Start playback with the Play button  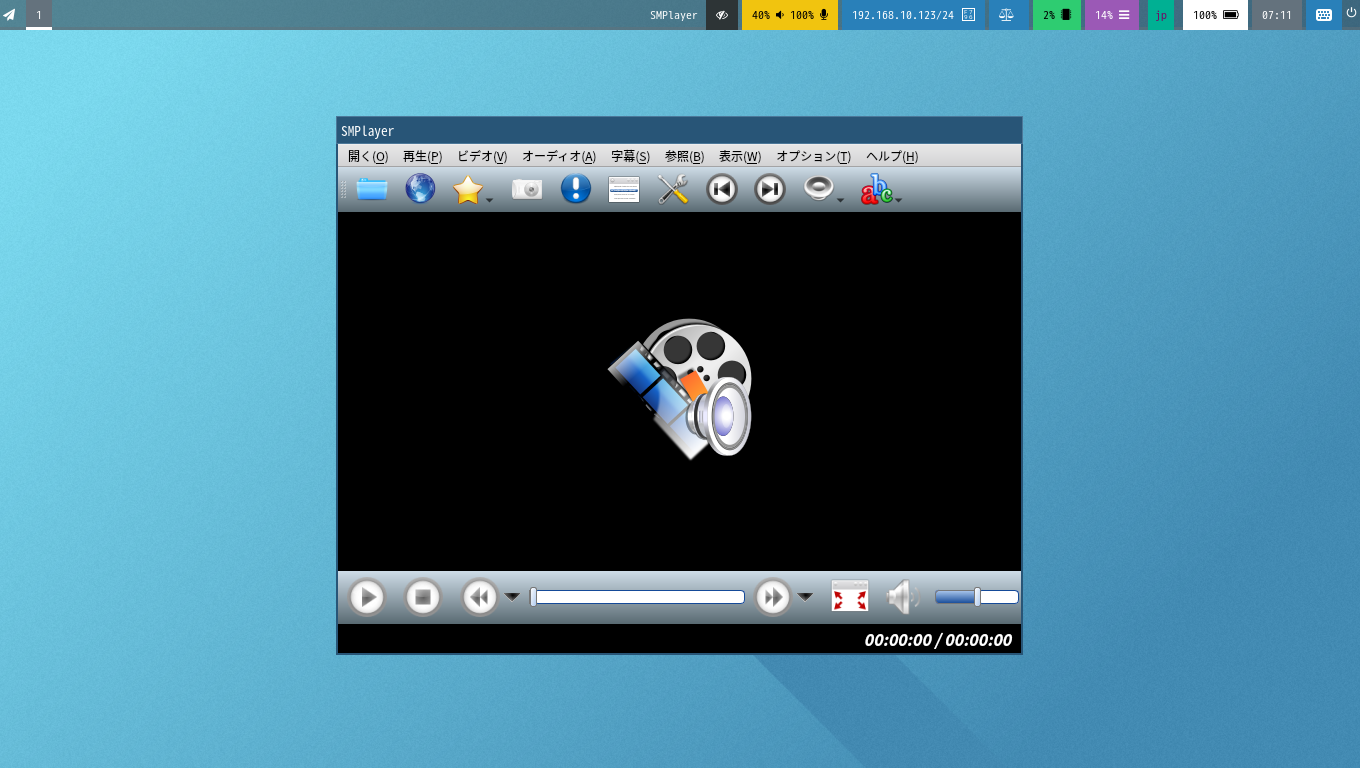click(x=367, y=598)
